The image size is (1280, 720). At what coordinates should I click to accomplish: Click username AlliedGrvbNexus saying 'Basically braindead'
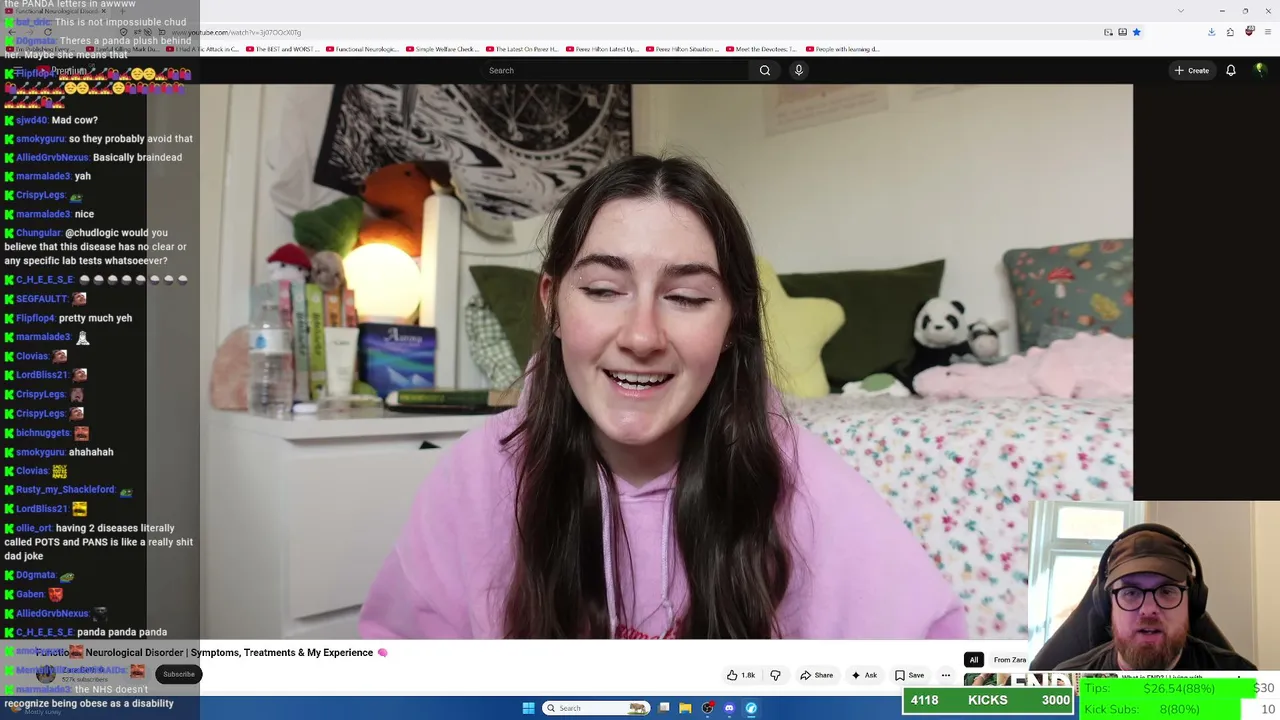[x=52, y=158]
